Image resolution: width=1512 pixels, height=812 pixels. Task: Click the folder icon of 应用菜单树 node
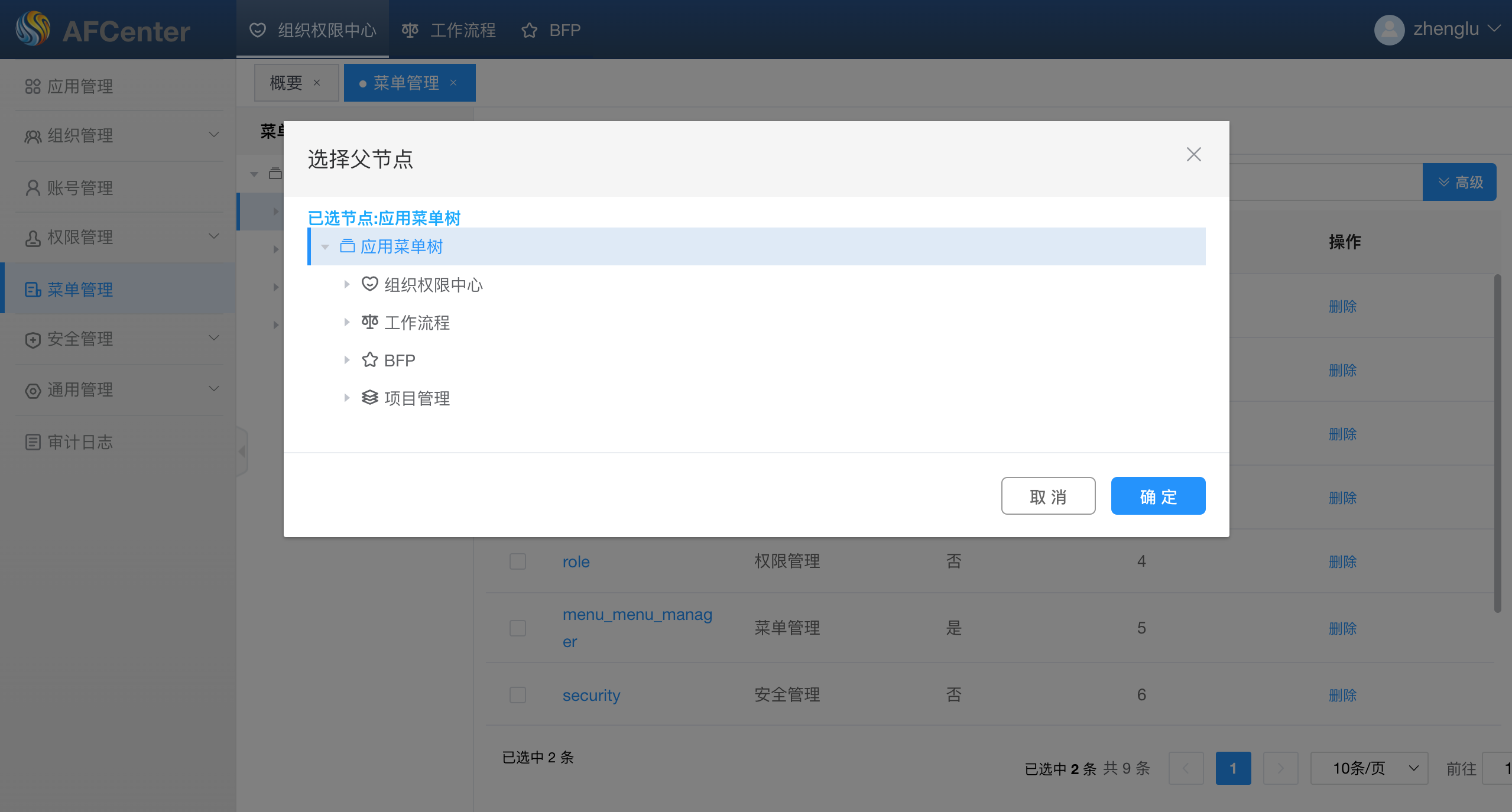click(348, 246)
